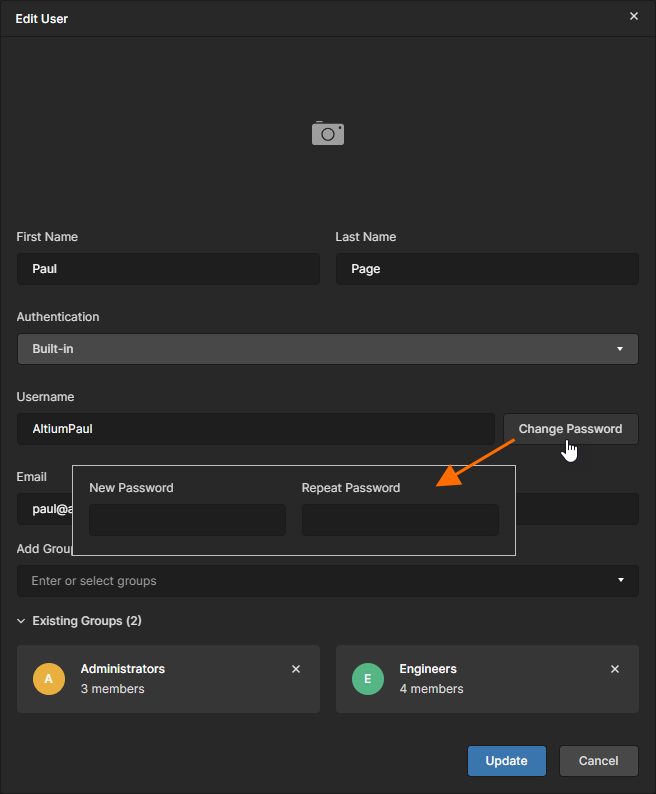This screenshot has height=794, width=656.
Task: Focus the New Password field
Action: pos(187,520)
